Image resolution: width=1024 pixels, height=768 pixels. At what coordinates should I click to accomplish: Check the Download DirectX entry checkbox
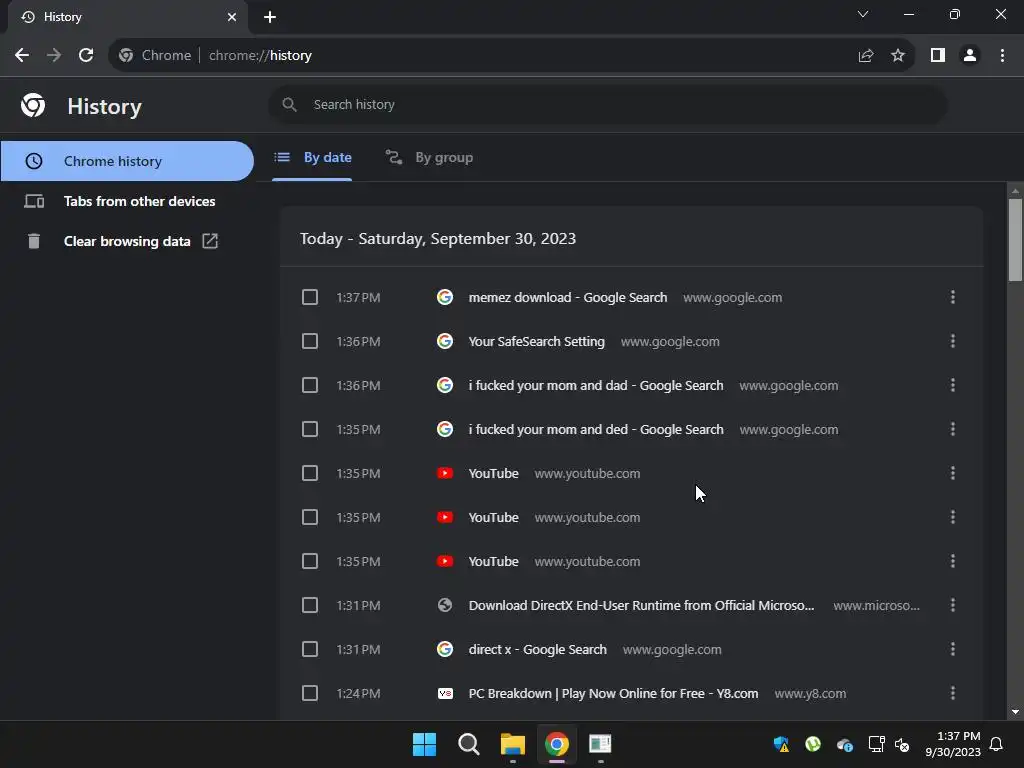coord(310,605)
